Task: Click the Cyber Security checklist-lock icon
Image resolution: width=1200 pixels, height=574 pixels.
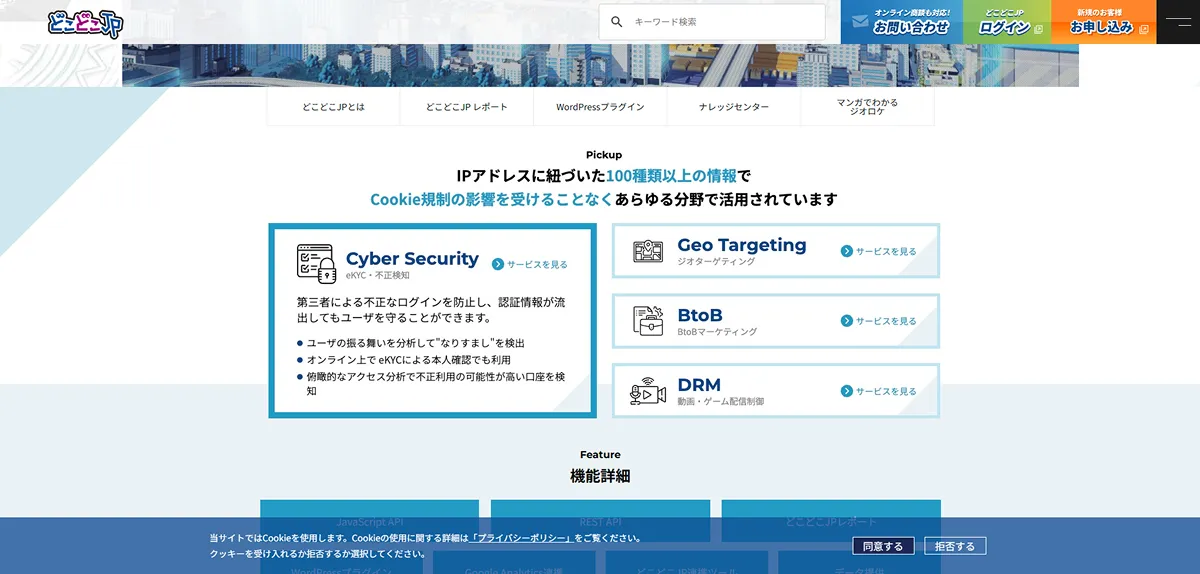Action: (315, 264)
